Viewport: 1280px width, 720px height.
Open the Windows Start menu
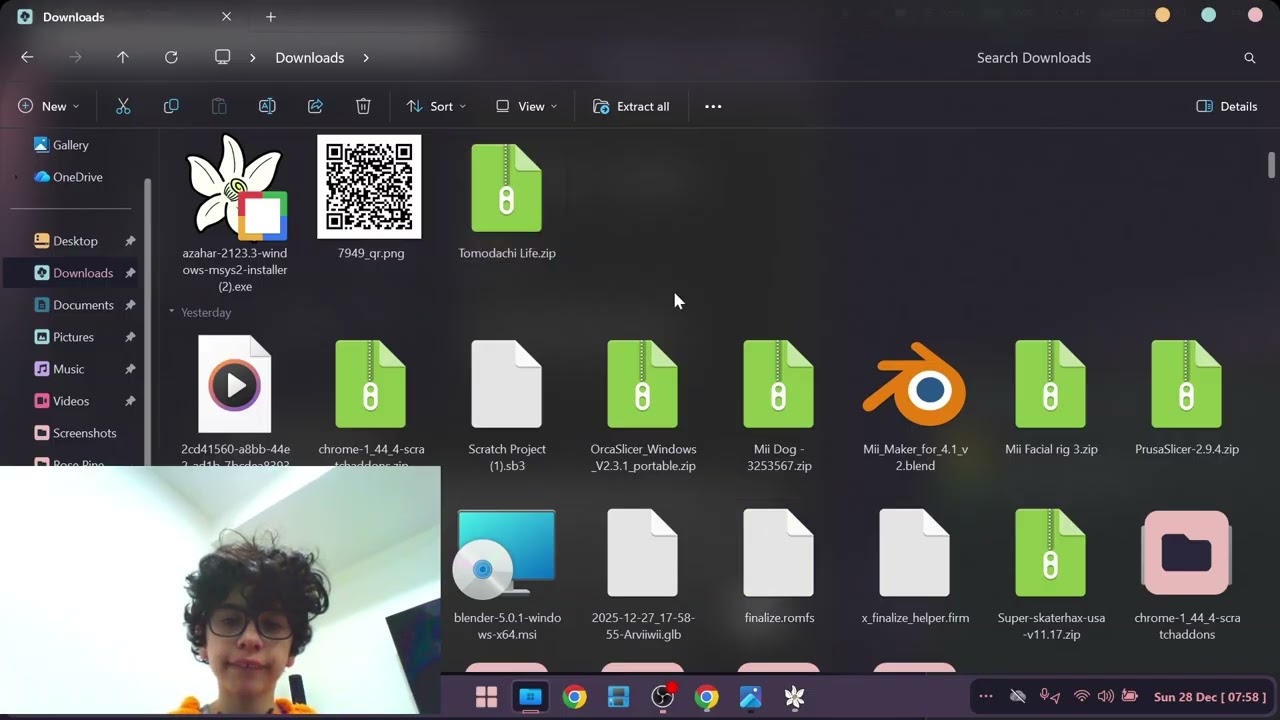coord(487,697)
